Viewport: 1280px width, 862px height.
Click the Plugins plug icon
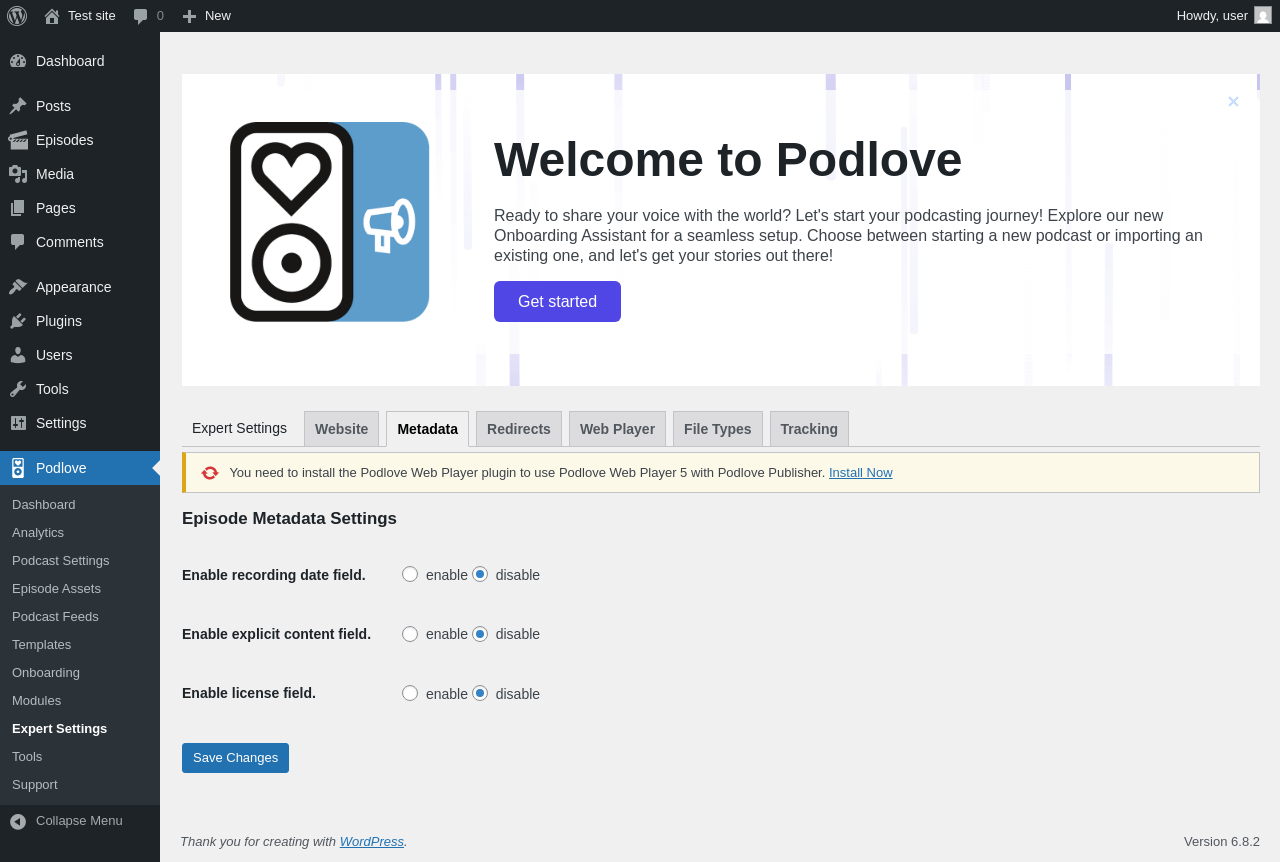coord(18,321)
